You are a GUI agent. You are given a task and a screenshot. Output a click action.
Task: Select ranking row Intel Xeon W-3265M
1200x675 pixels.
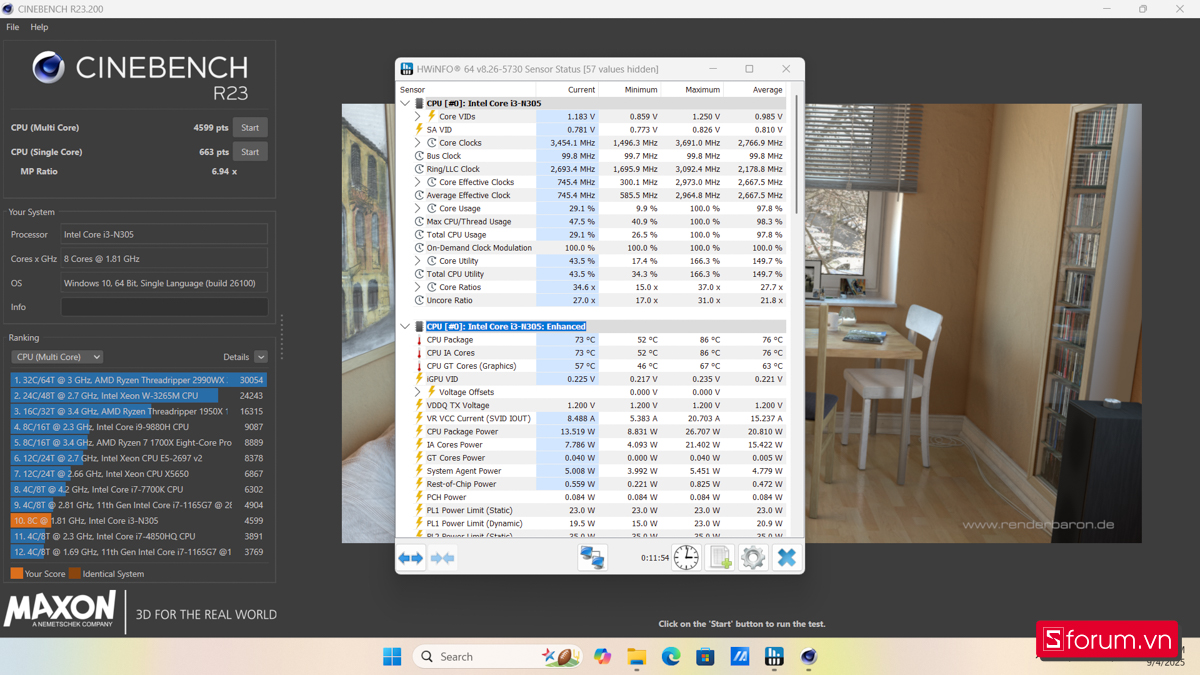(139, 396)
